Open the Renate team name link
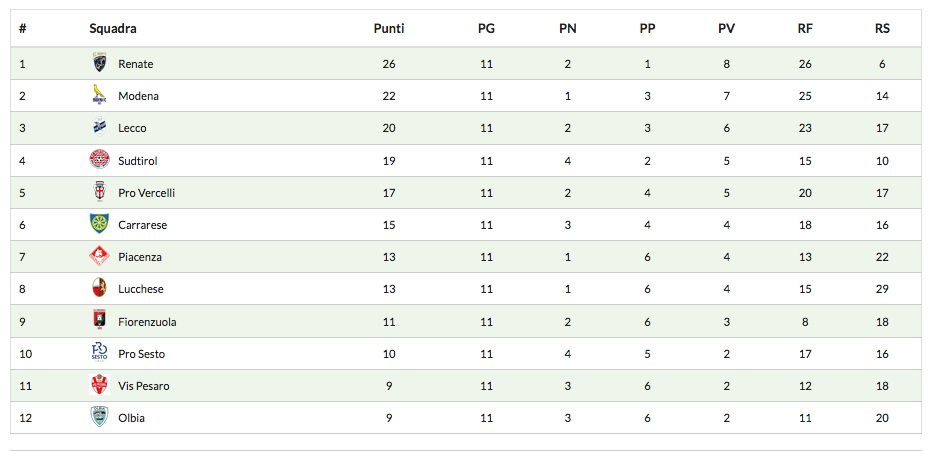Screen dimensions: 933x451 pos(135,64)
